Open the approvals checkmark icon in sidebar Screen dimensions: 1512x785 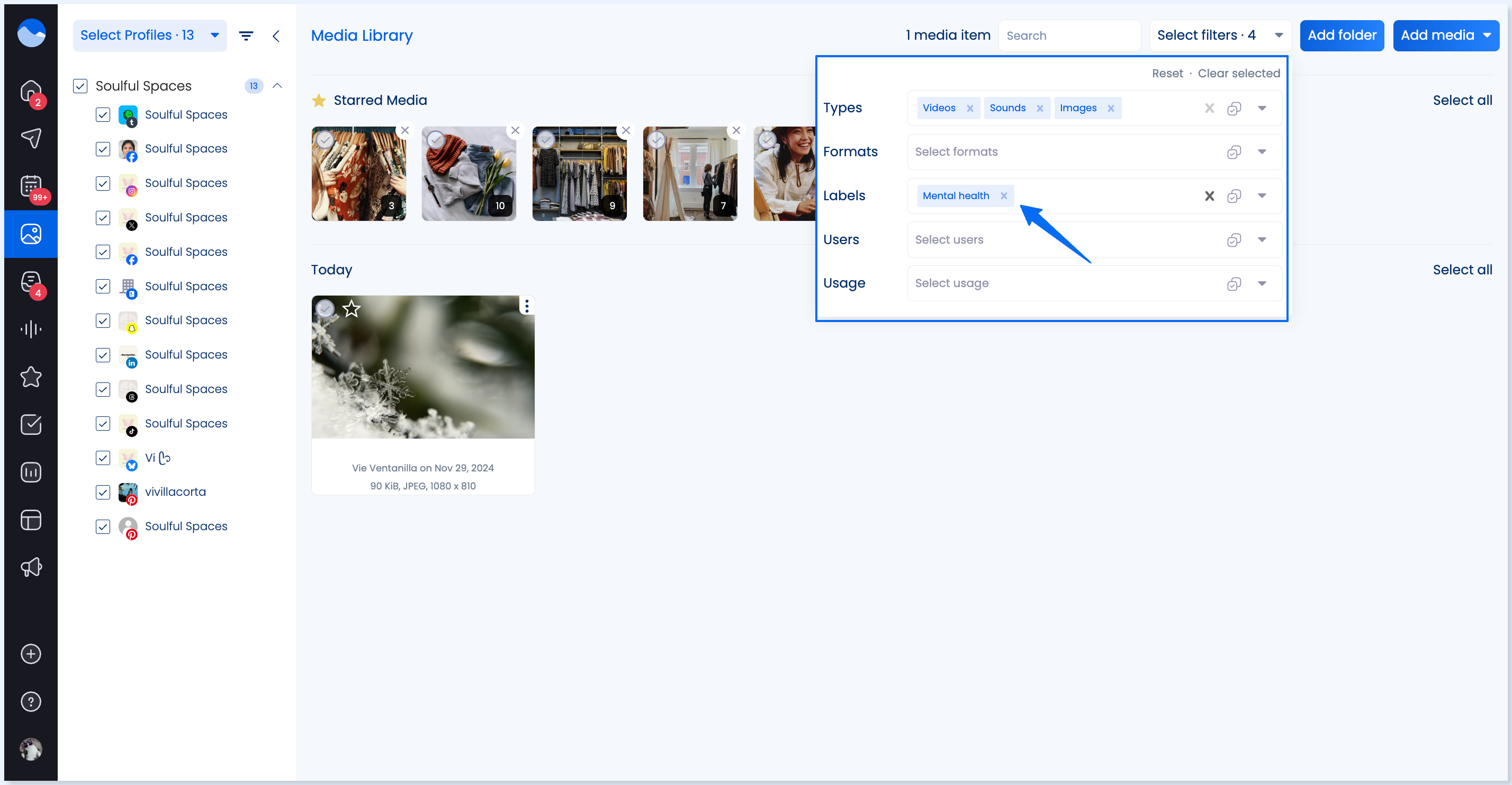31,424
